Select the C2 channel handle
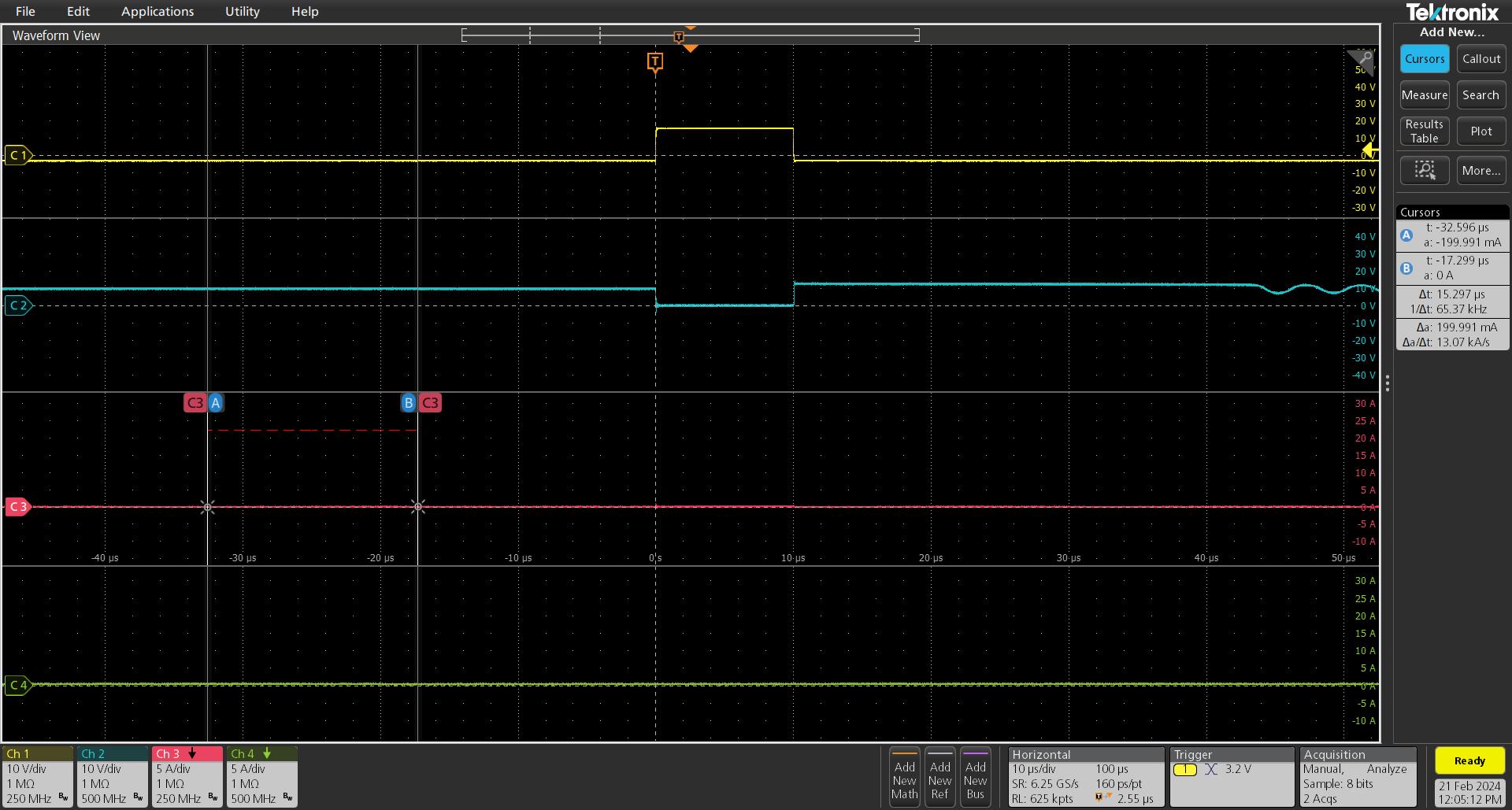 [x=18, y=305]
